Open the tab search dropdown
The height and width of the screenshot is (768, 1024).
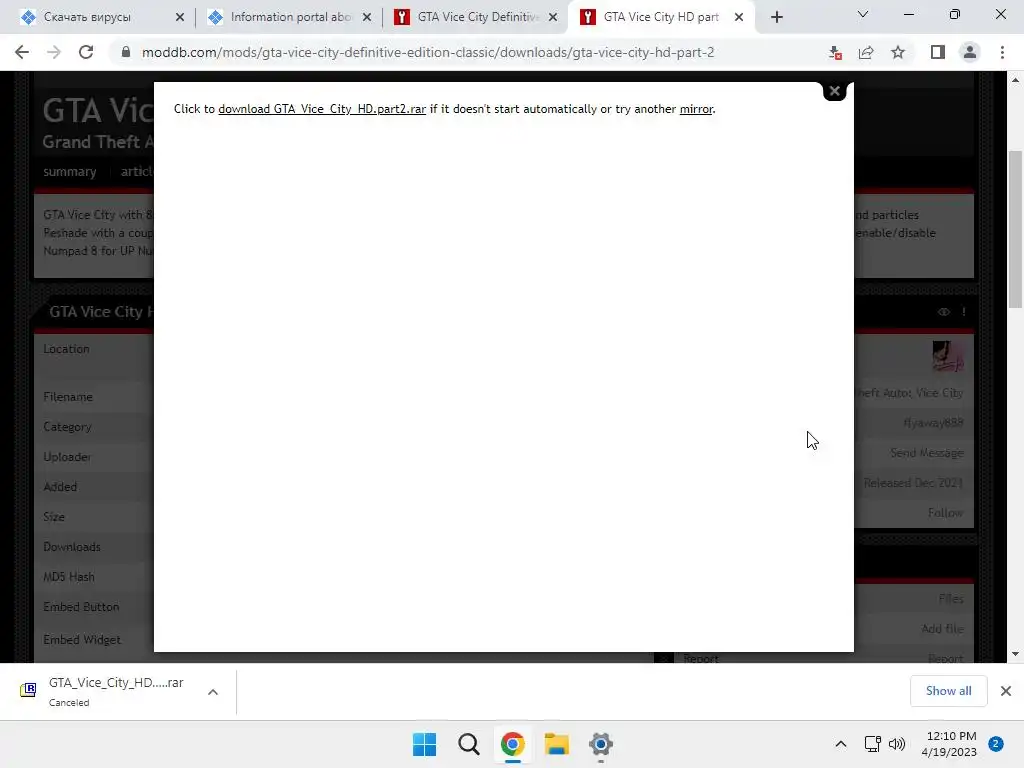pos(863,14)
